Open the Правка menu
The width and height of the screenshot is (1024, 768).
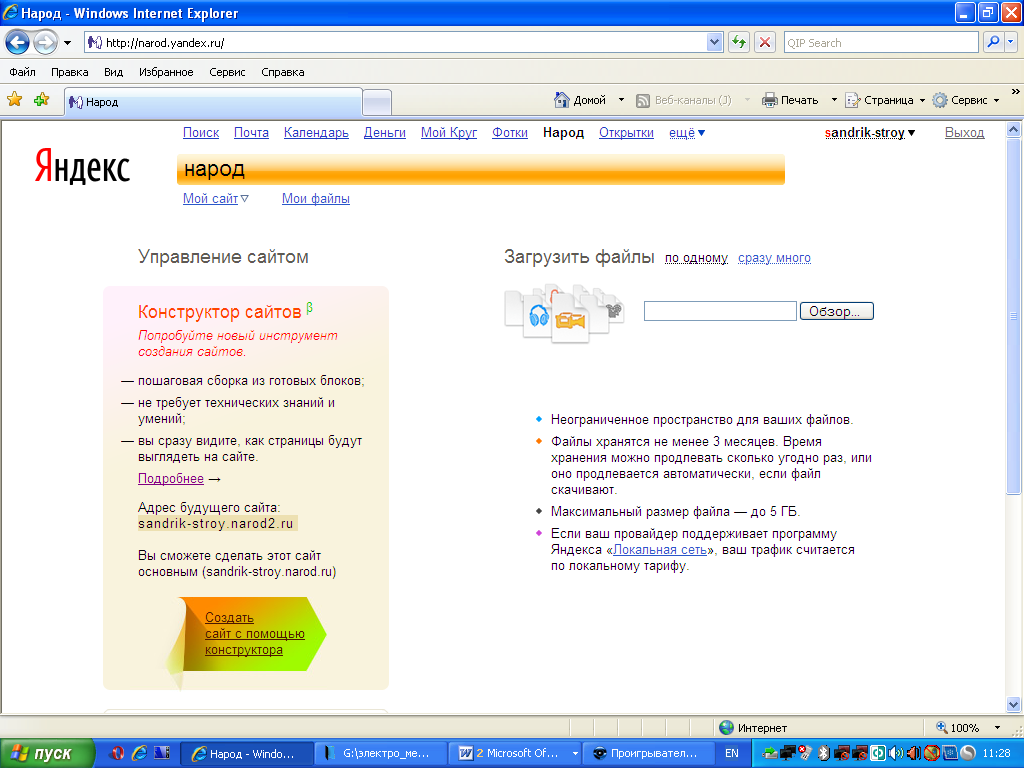coord(69,72)
